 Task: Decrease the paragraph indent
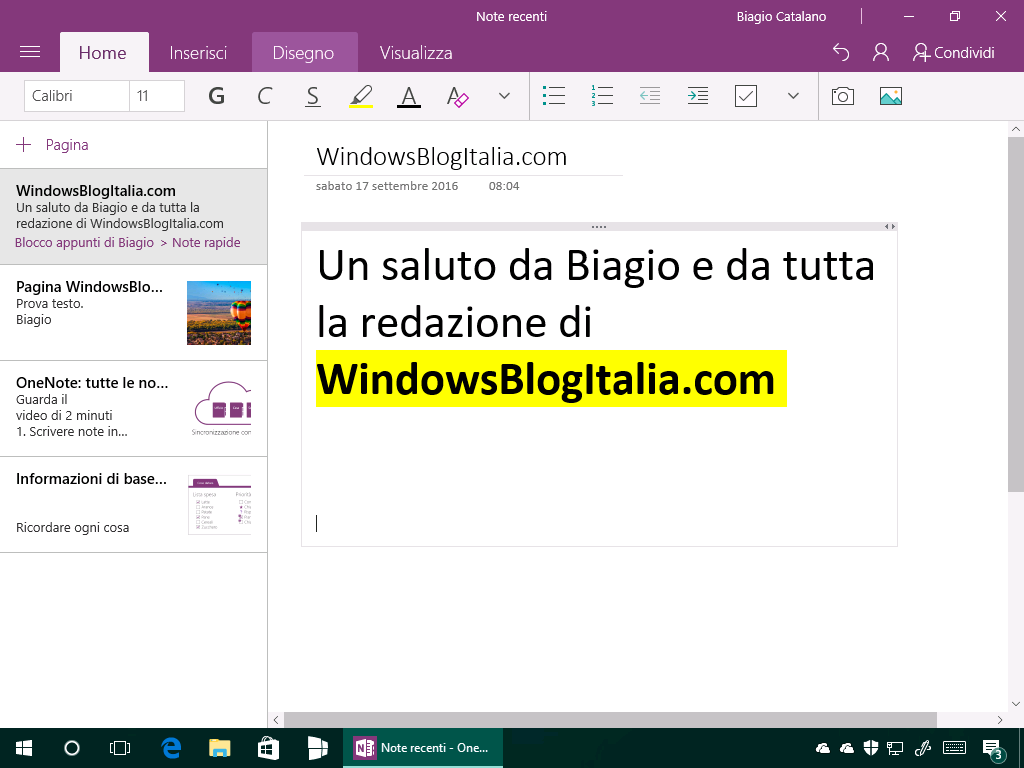pyautogui.click(x=650, y=96)
